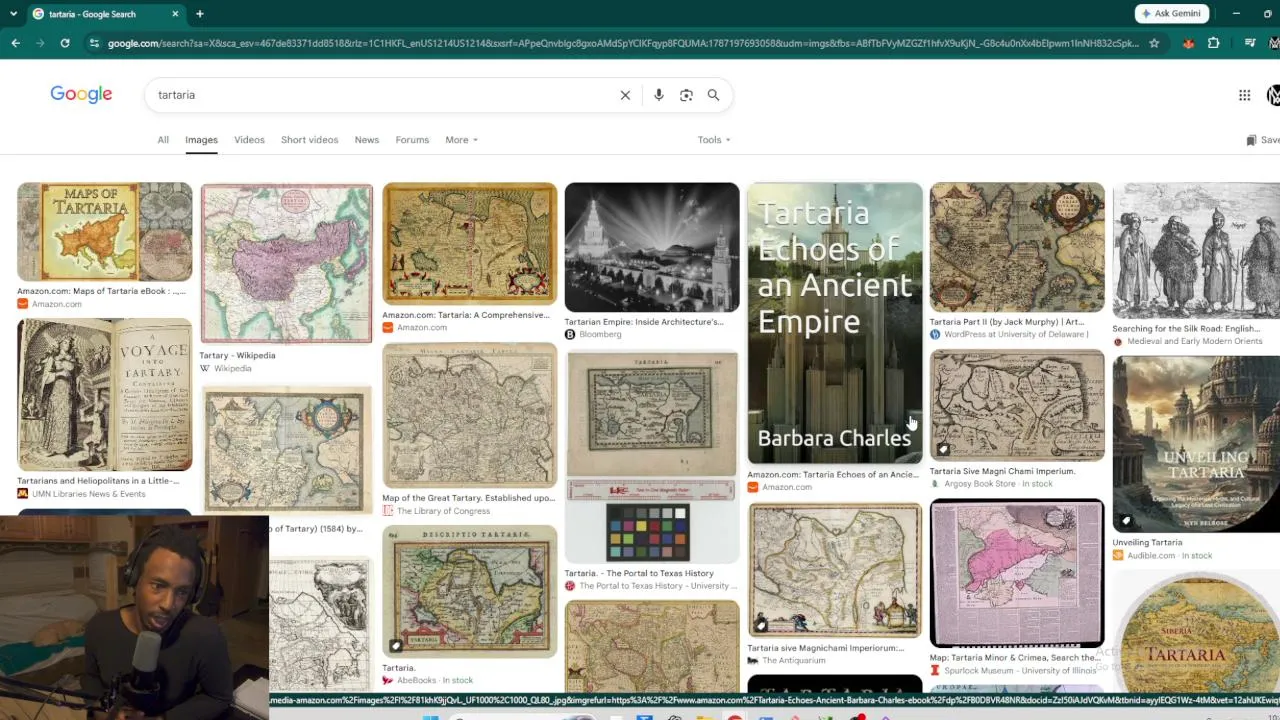Open a new browser tab
The height and width of the screenshot is (720, 1280).
(x=199, y=14)
